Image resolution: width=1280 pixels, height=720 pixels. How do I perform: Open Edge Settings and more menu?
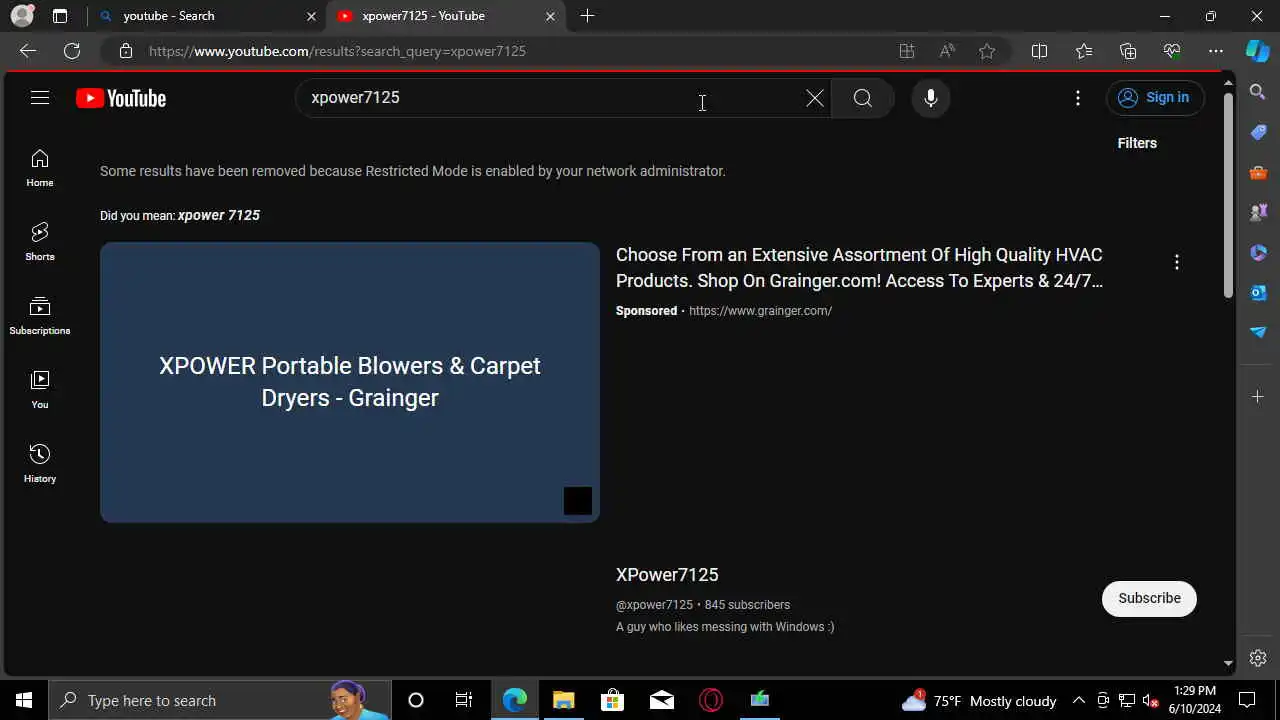1216,51
